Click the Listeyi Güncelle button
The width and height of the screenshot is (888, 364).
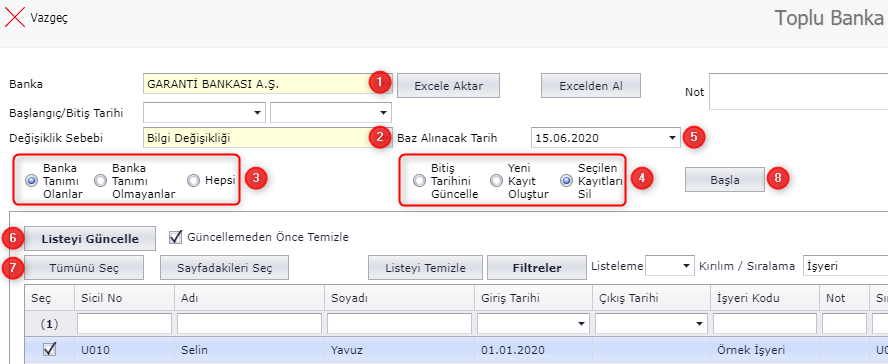(x=89, y=239)
